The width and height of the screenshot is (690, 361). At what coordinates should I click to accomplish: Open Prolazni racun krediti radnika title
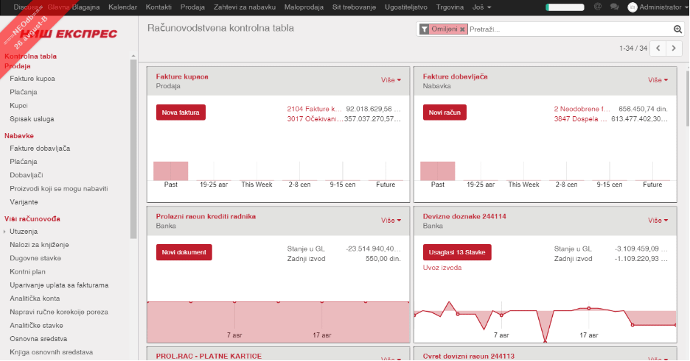[206, 217]
